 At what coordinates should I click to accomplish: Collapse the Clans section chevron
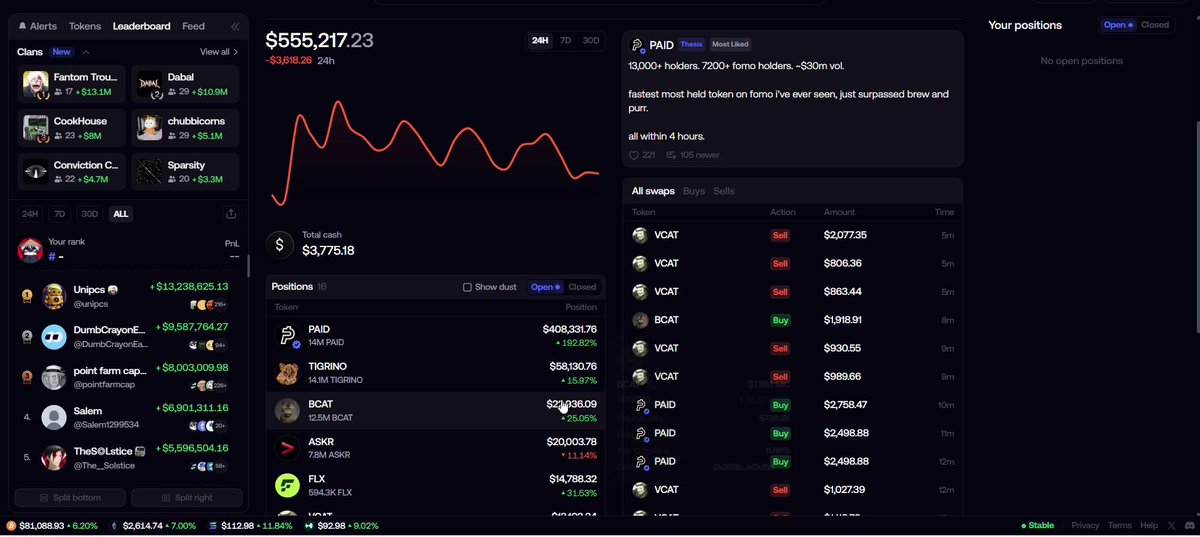(86, 52)
